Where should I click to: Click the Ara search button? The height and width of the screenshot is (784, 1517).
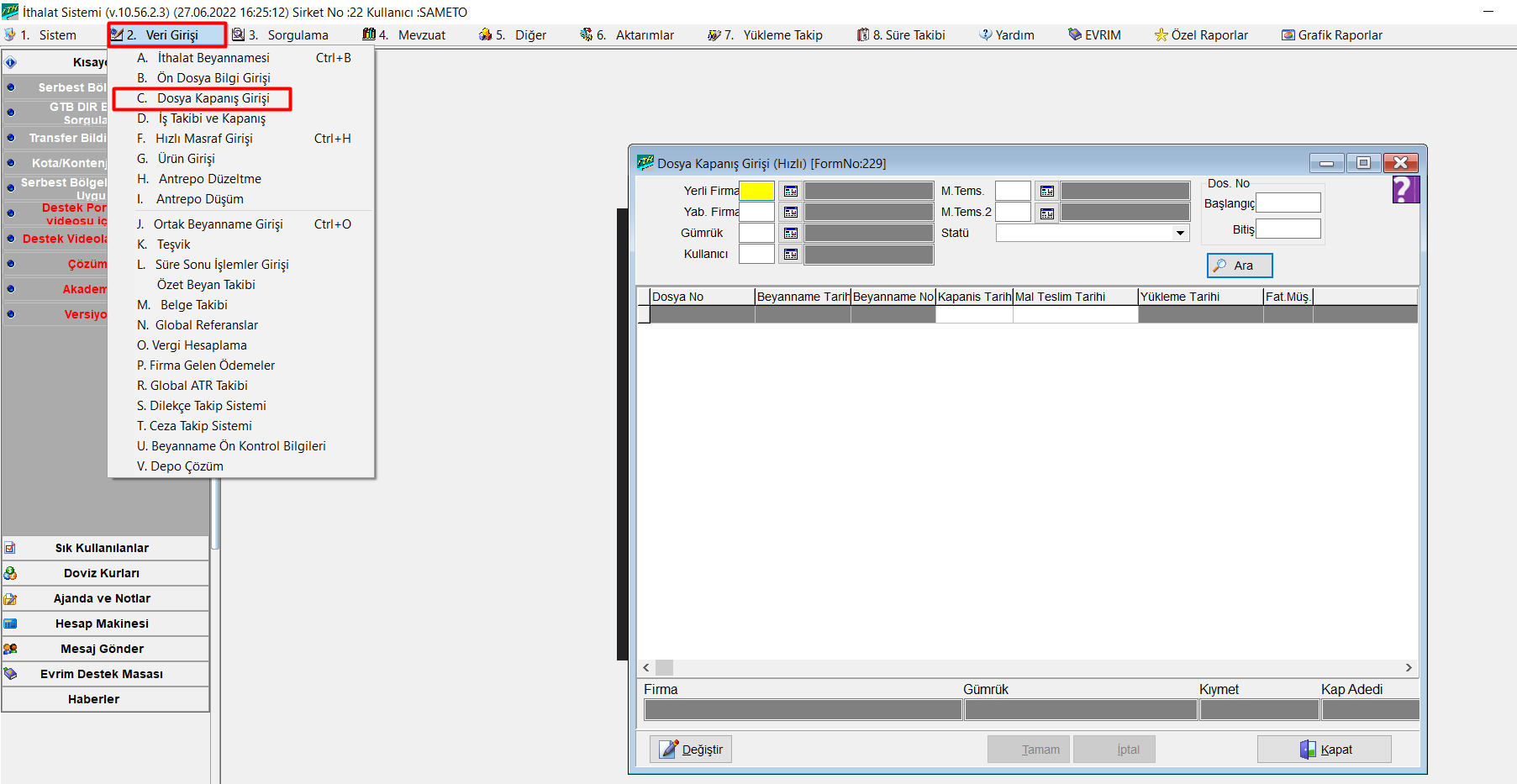point(1240,266)
